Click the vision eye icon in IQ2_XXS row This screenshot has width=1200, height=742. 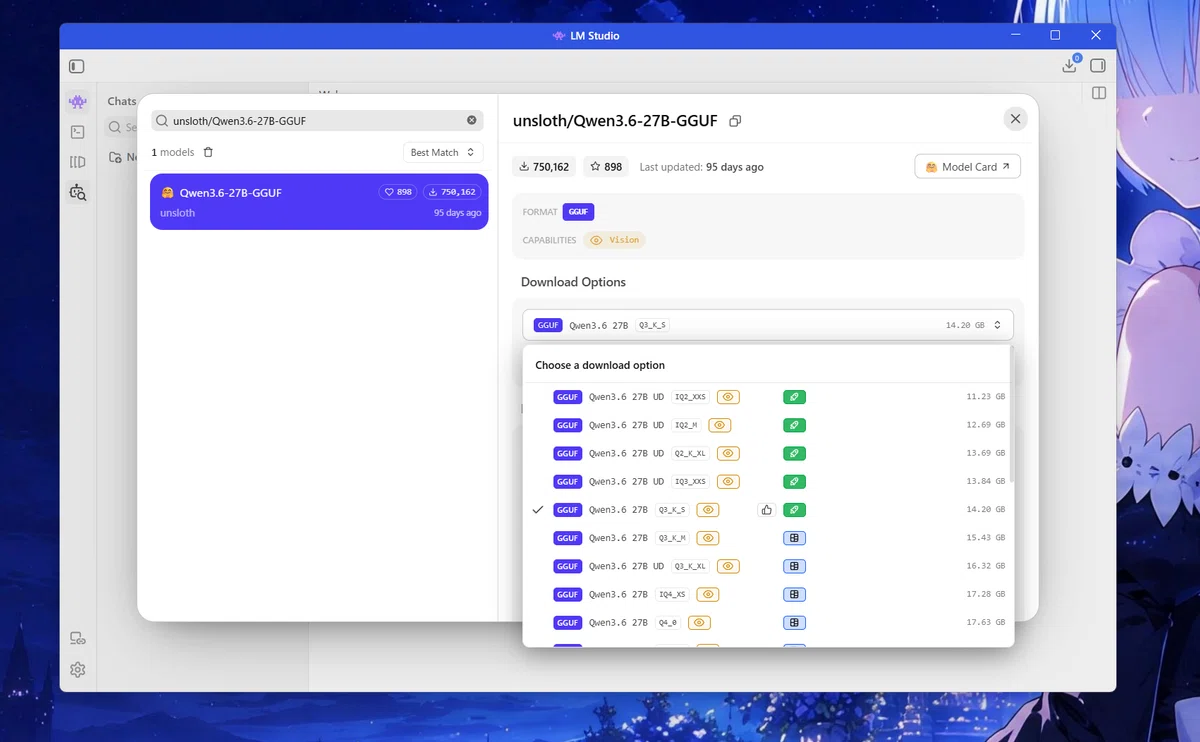pos(728,397)
